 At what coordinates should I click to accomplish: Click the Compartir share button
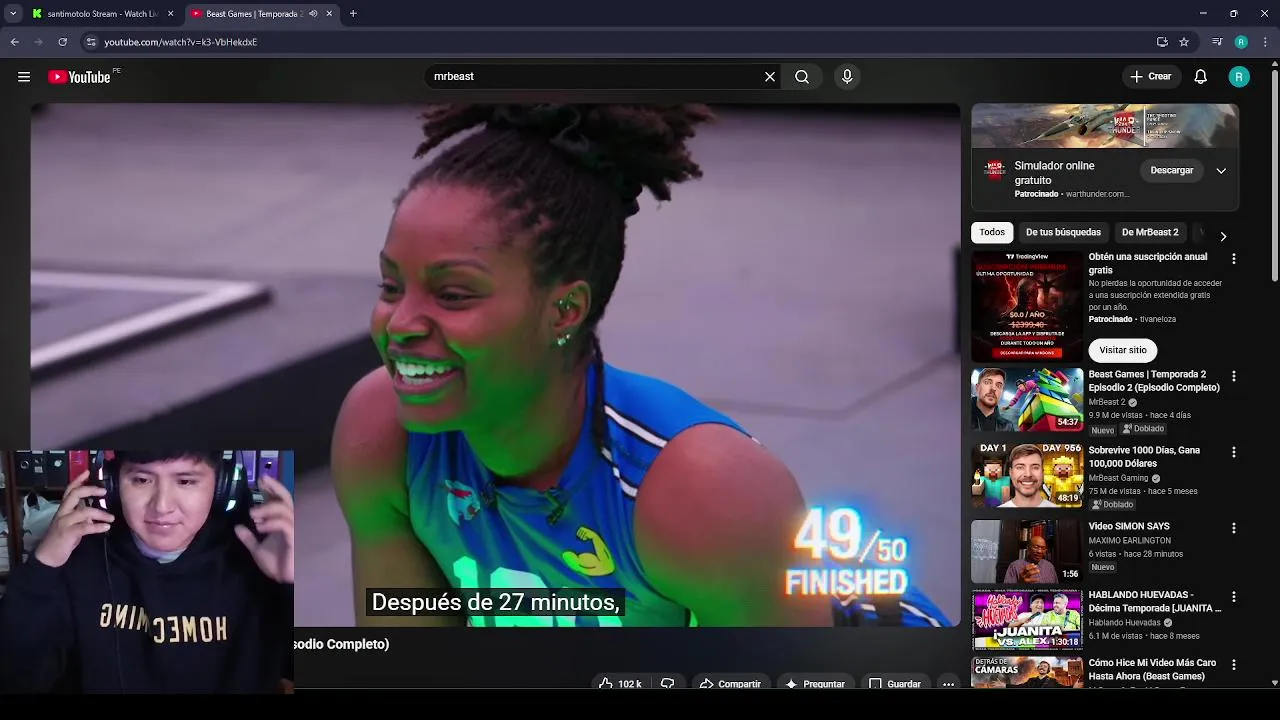coord(731,684)
